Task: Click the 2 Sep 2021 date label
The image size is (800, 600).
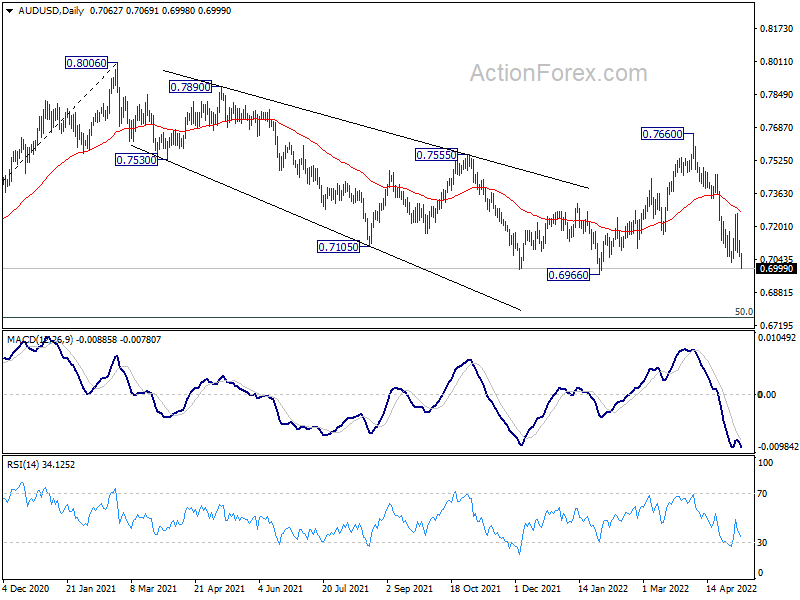Action: tap(409, 589)
